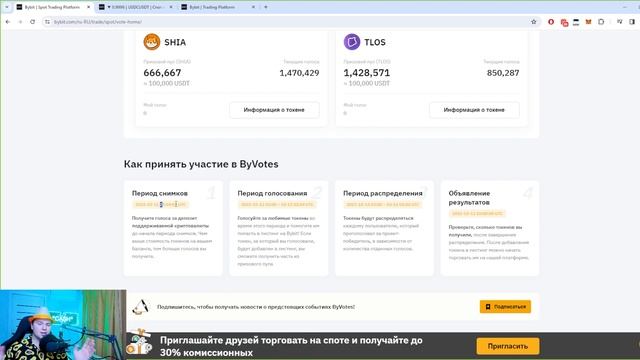This screenshot has height=360, width=640.
Task: Open the red overlapping-squares extension icon
Action: click(564, 22)
